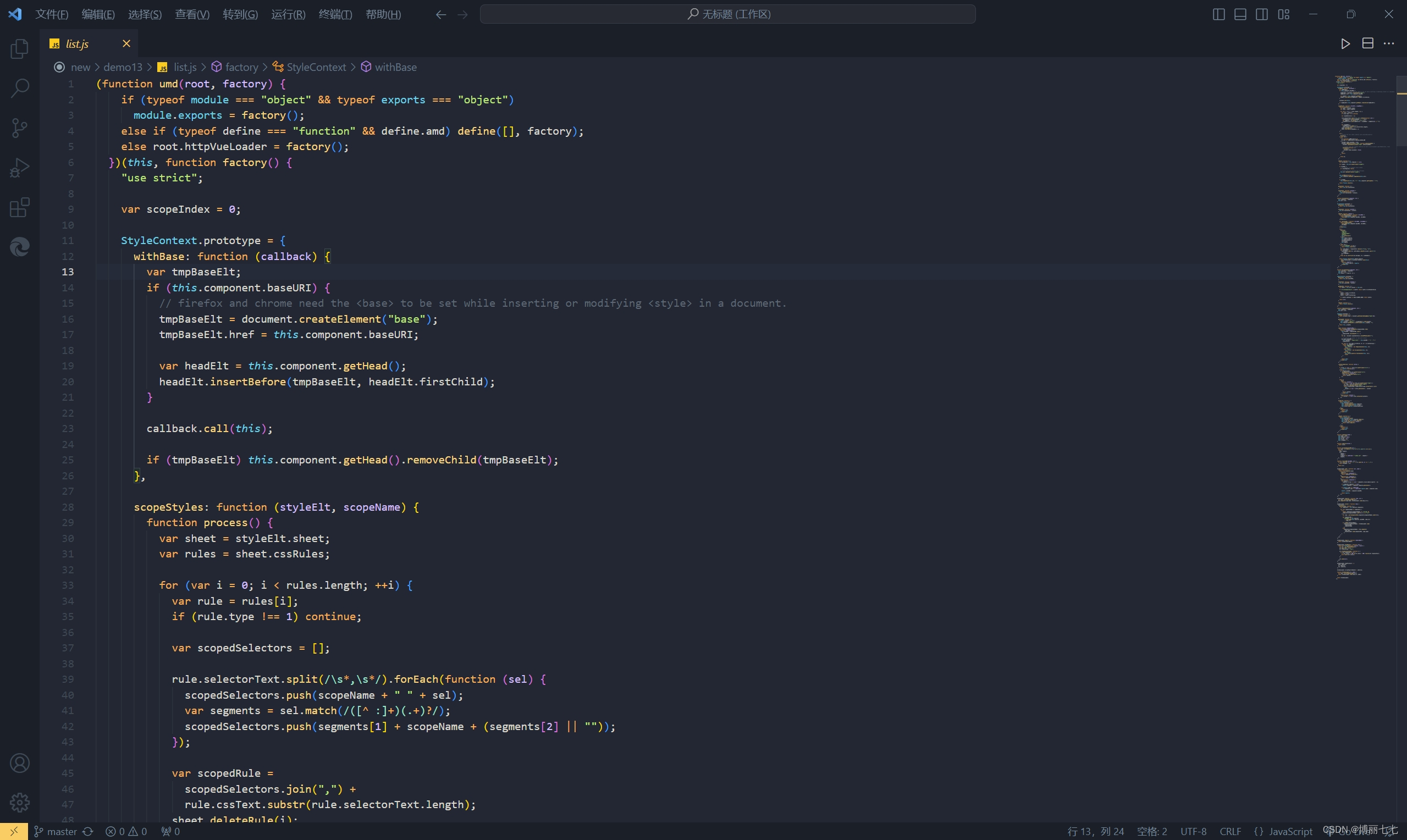Expand the factory breadcrumb item
The width and height of the screenshot is (1407, 840).
241,68
